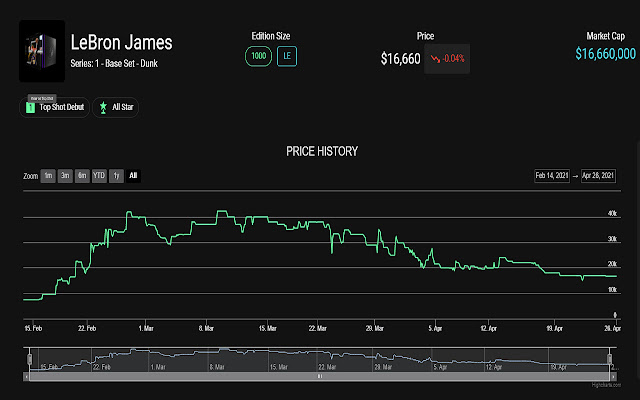Viewport: 640px width, 400px height.
Task: Click the 30k y-axis label
Action: [x=612, y=239]
